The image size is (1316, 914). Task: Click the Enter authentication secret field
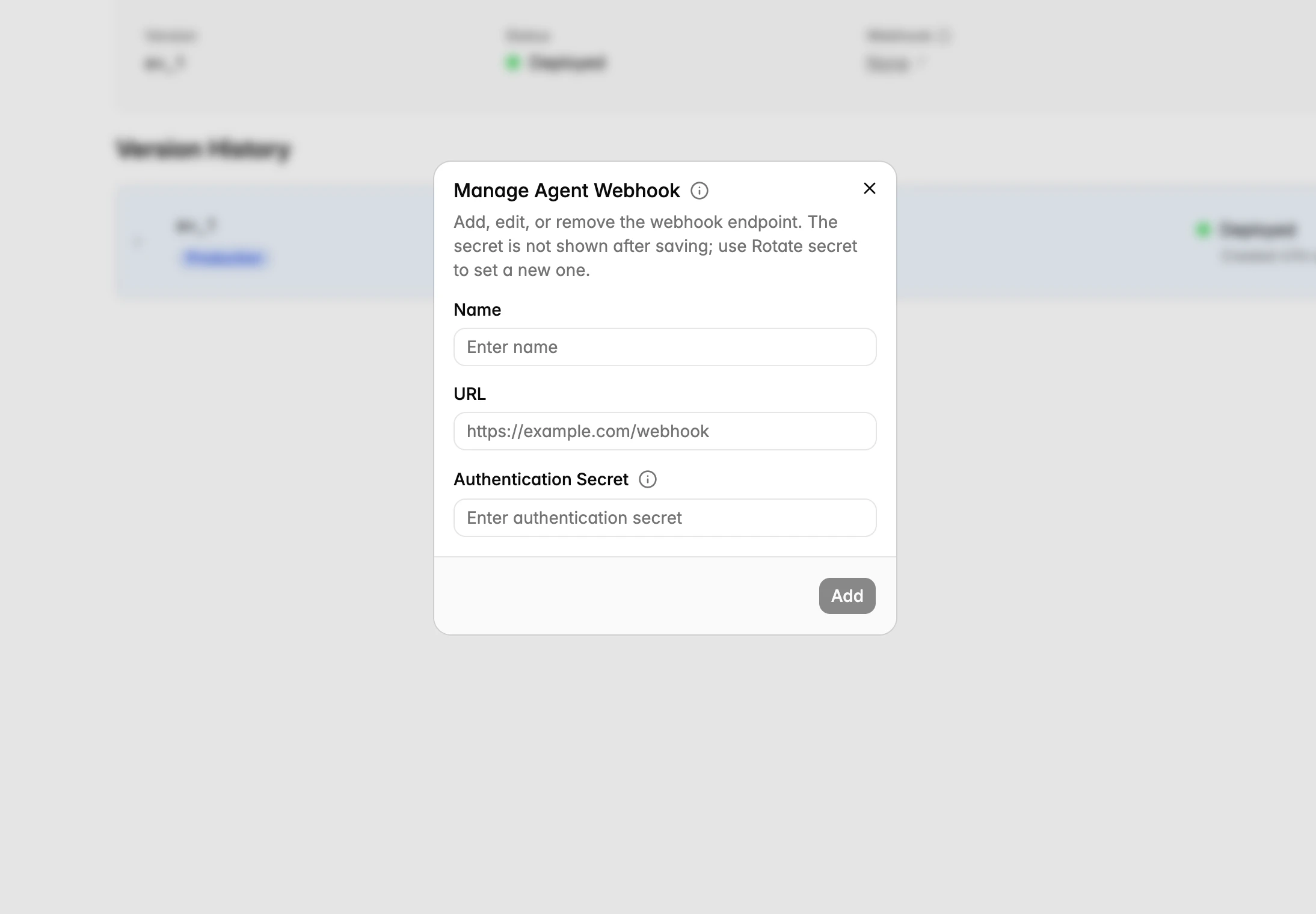[664, 518]
